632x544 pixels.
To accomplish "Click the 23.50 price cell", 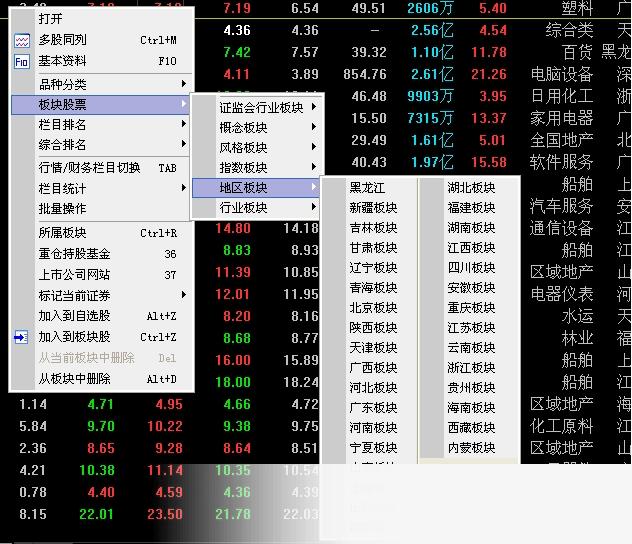I will click(x=165, y=514).
